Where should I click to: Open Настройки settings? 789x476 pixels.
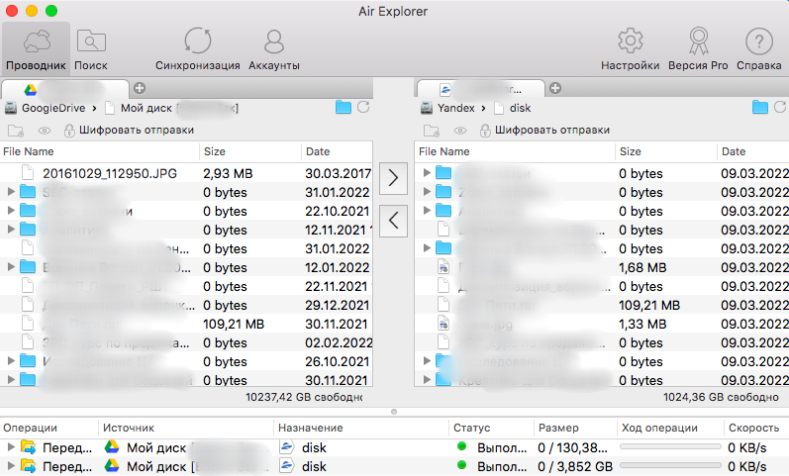tap(630, 49)
